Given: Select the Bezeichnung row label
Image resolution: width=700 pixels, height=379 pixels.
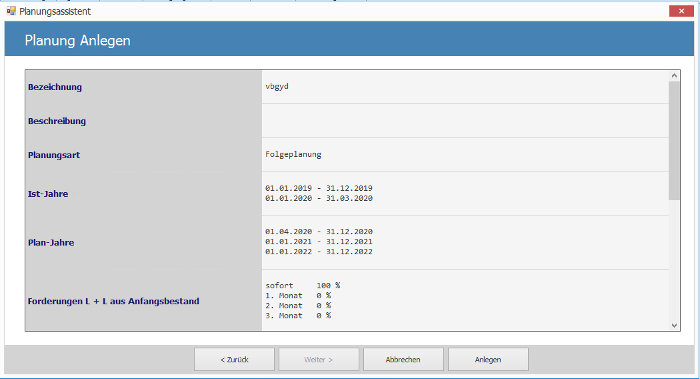Looking at the screenshot, I should 55,87.
